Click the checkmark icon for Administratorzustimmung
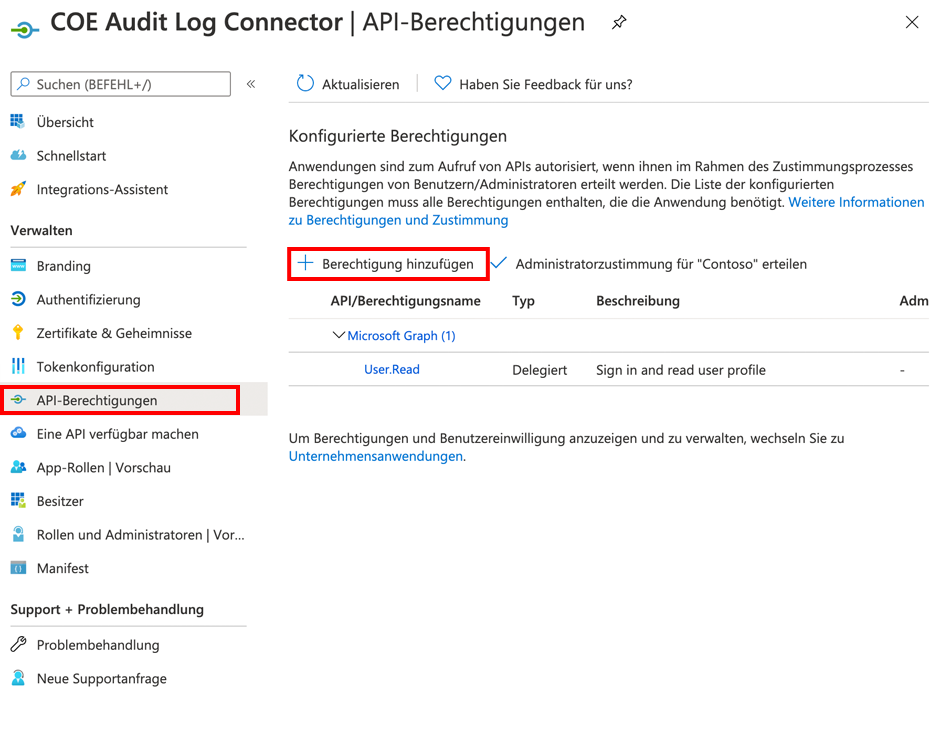Viewport: 945px width, 732px height. (499, 263)
